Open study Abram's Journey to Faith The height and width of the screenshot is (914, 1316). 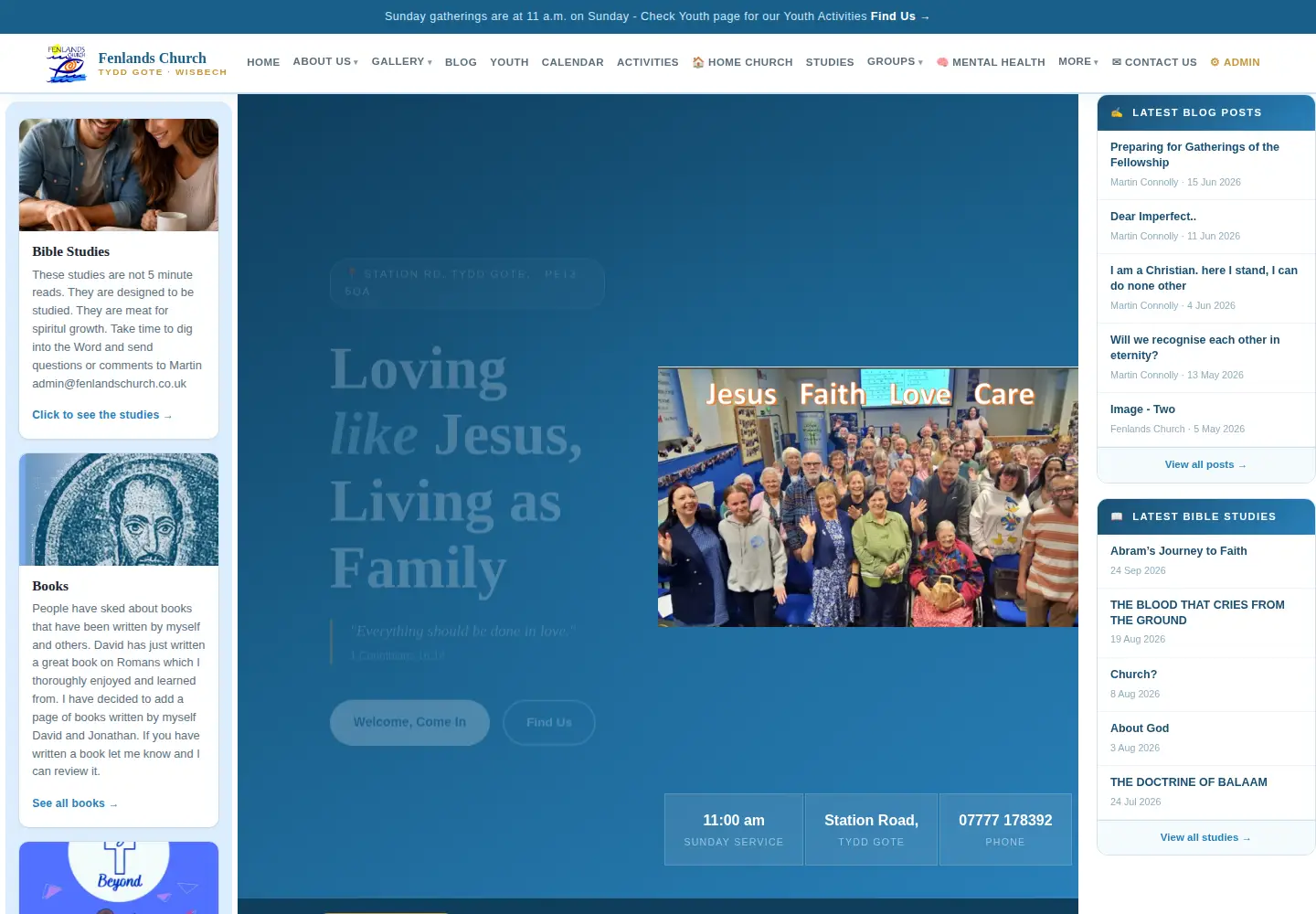tap(1178, 551)
